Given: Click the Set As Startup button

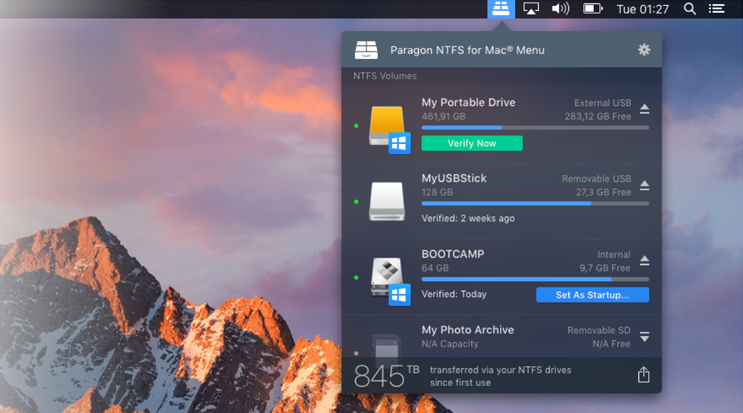Looking at the screenshot, I should (x=592, y=295).
